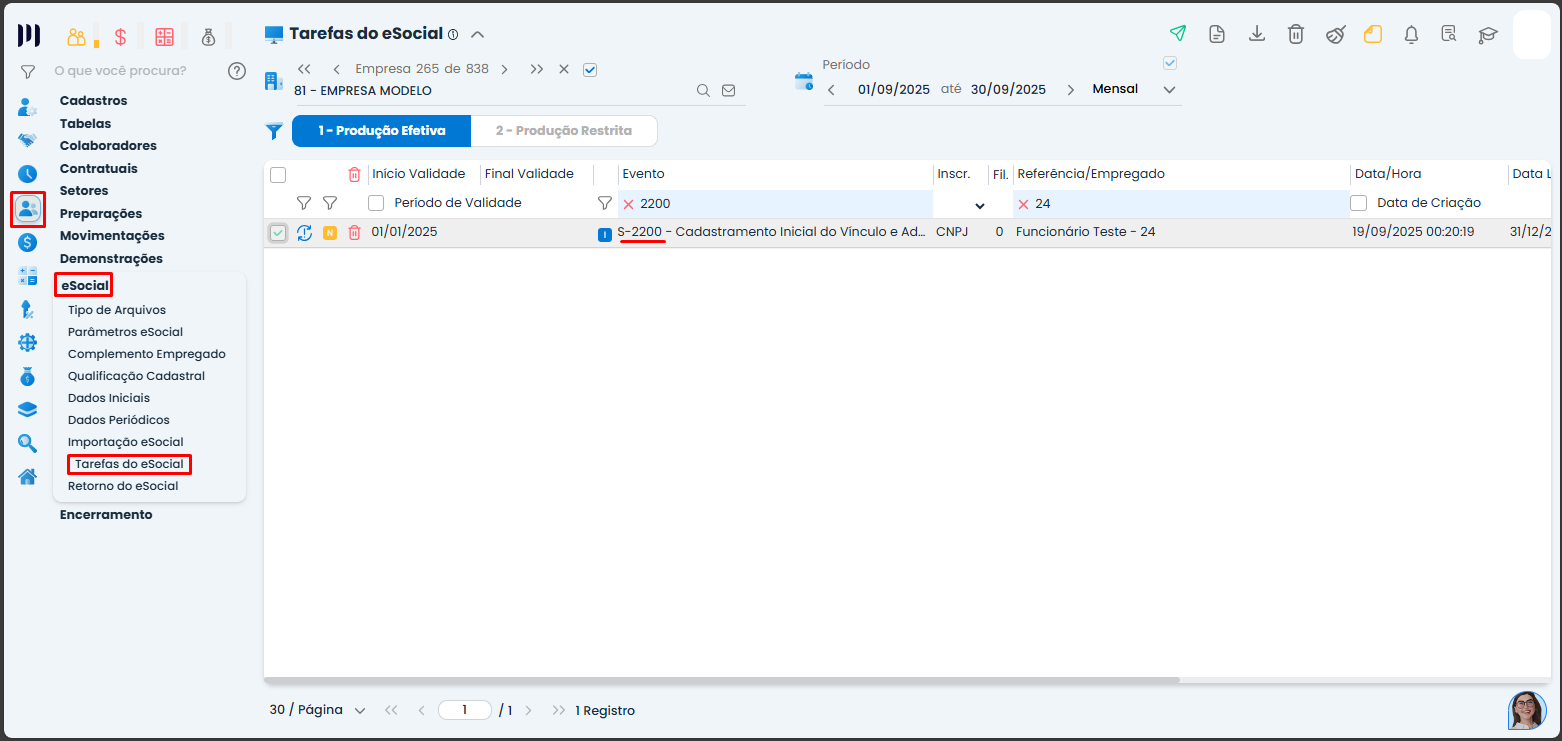Click the home icon in left sidebar

27,476
